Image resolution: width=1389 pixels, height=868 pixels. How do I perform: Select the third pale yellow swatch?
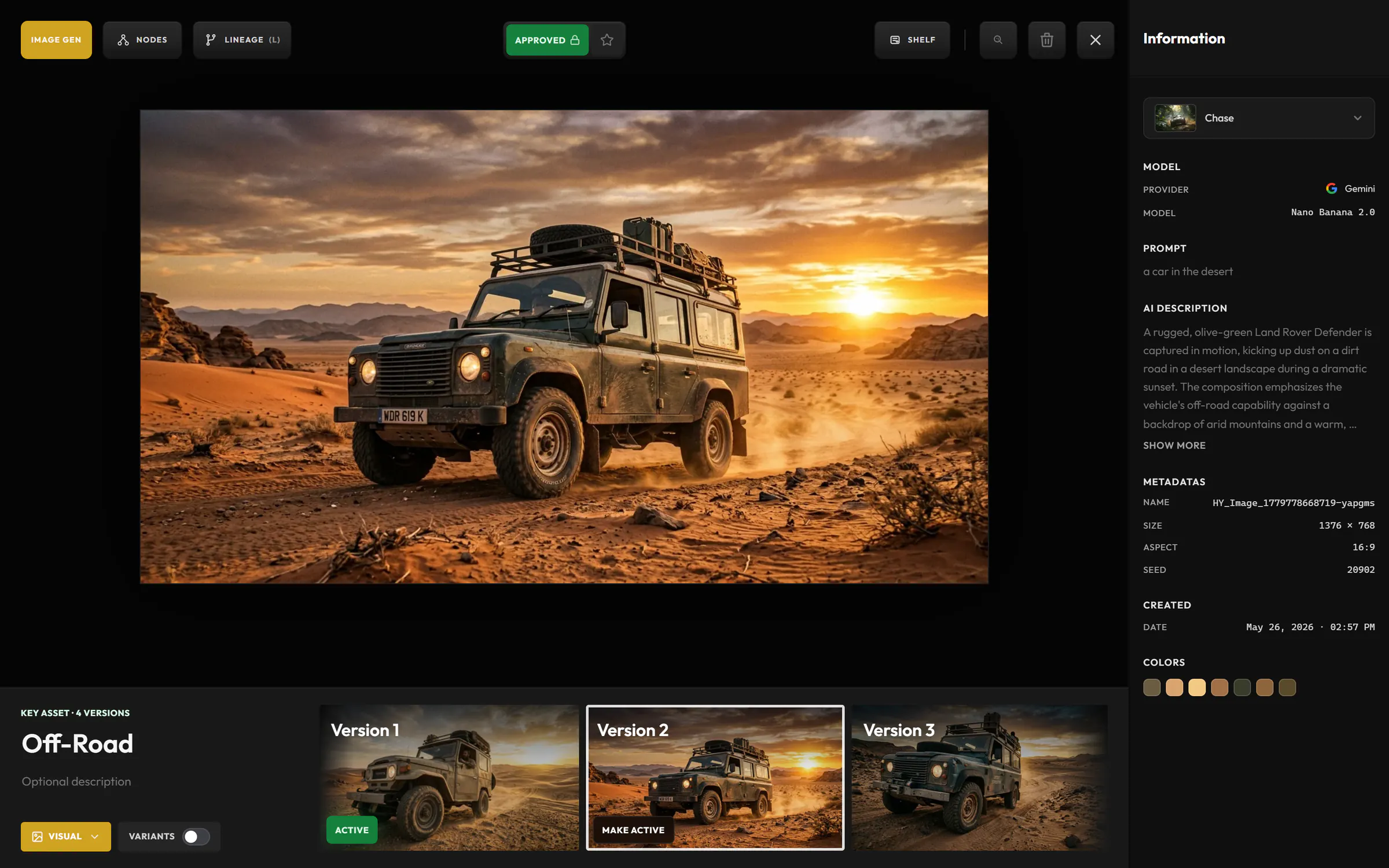pyautogui.click(x=1197, y=687)
